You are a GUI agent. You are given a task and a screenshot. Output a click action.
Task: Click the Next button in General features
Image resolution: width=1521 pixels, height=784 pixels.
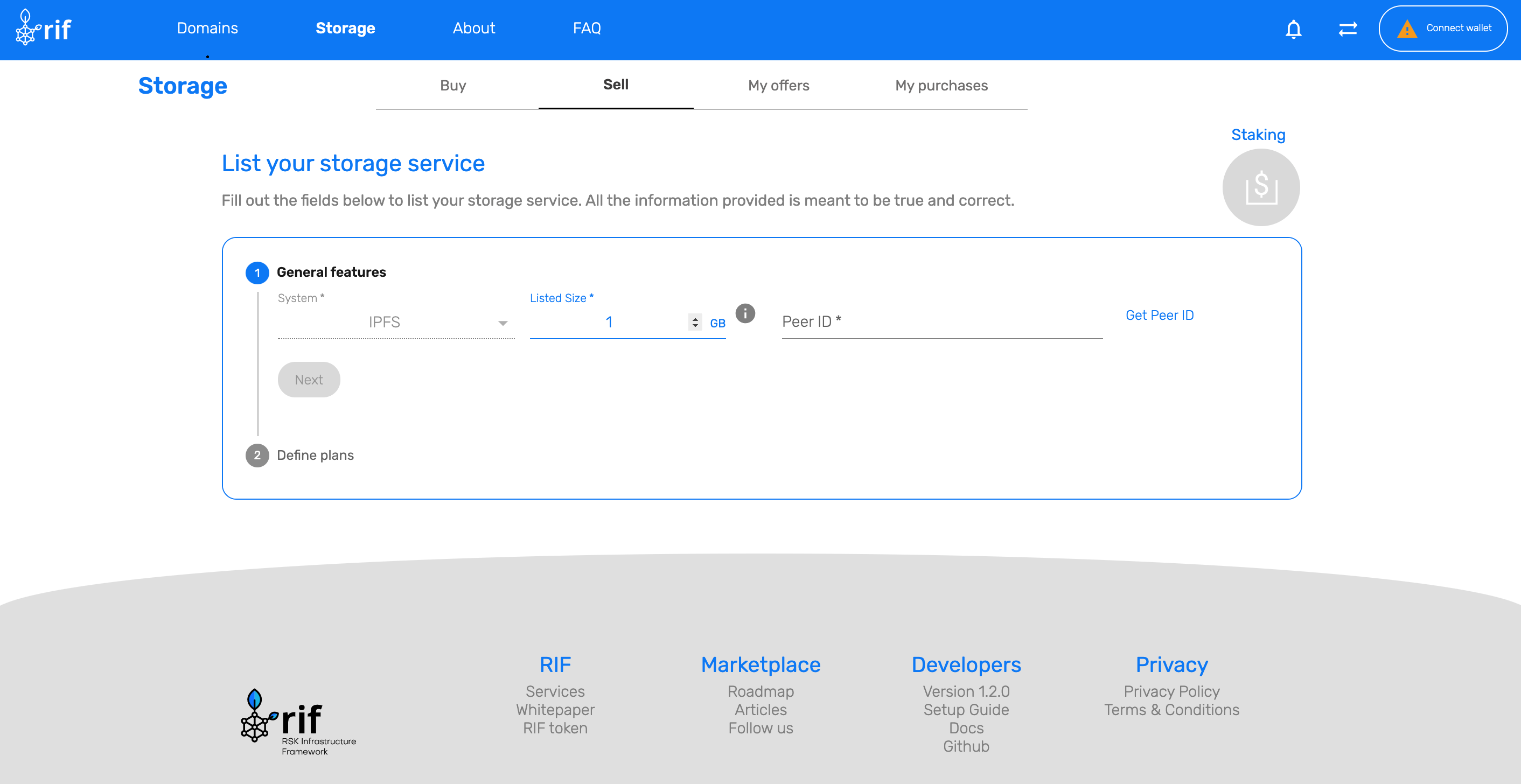click(x=309, y=379)
